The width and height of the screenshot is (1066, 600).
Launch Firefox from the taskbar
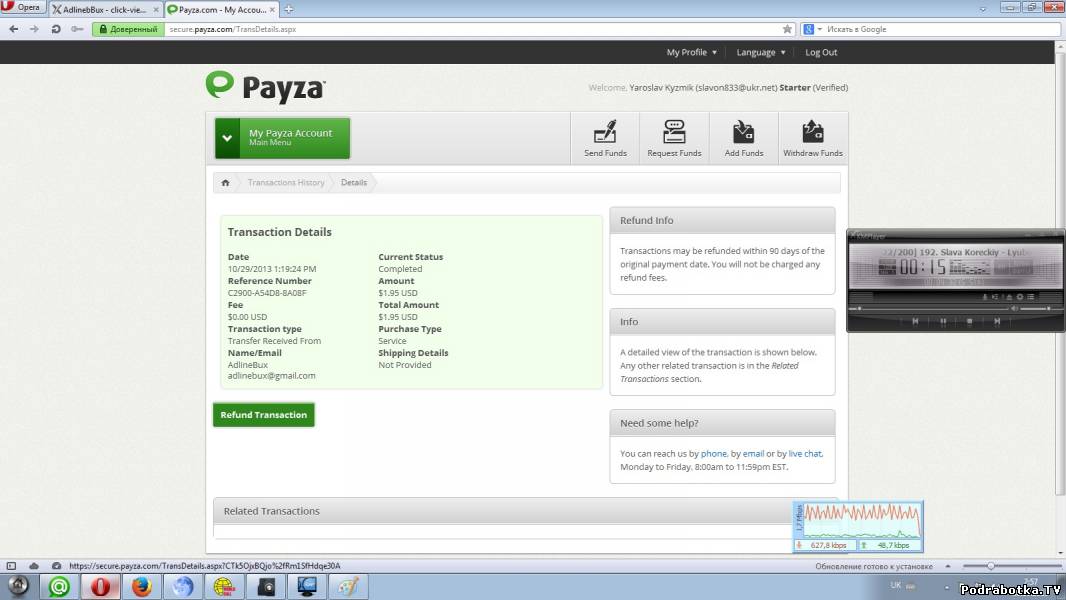point(141,587)
